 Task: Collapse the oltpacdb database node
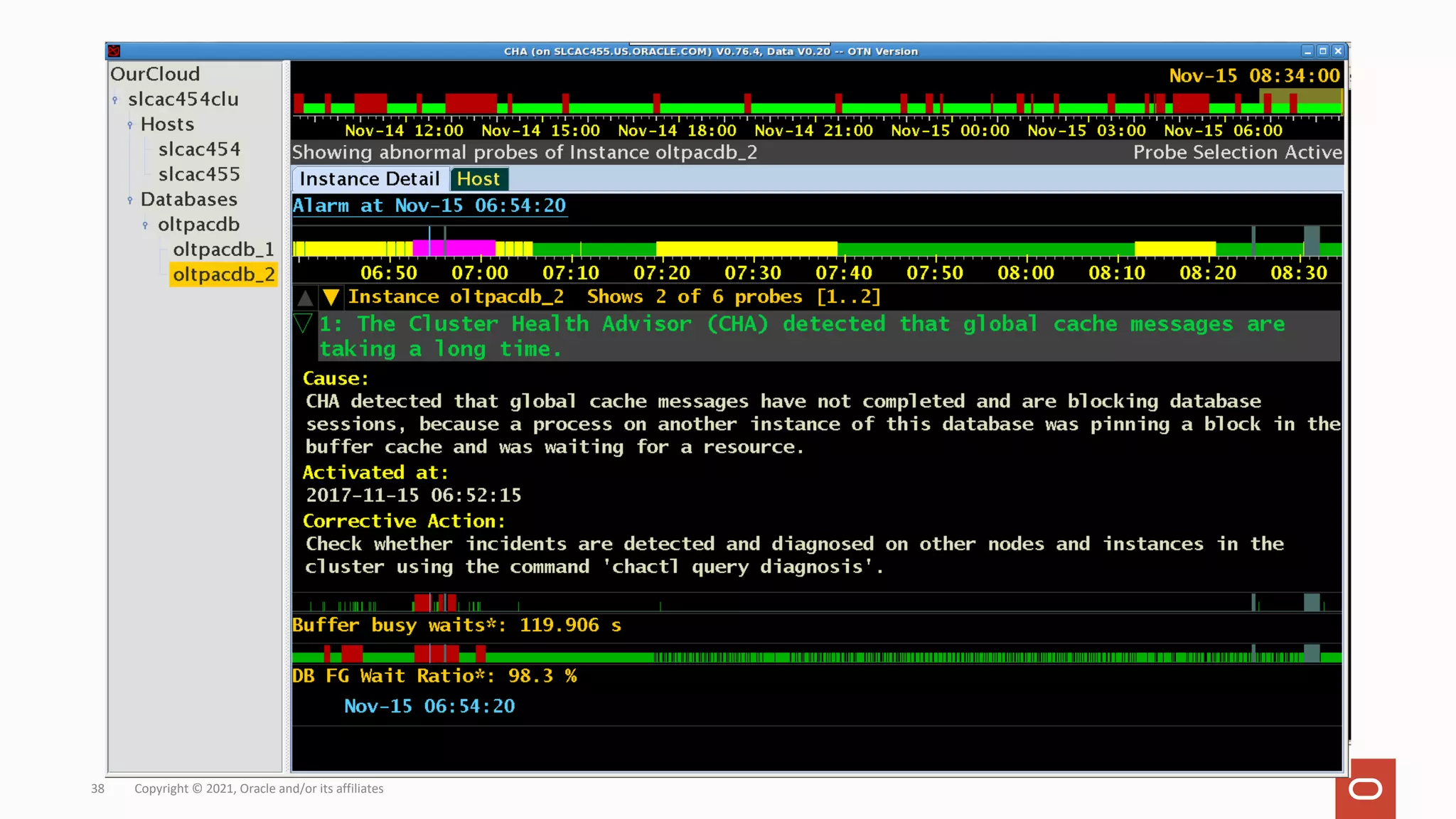145,225
